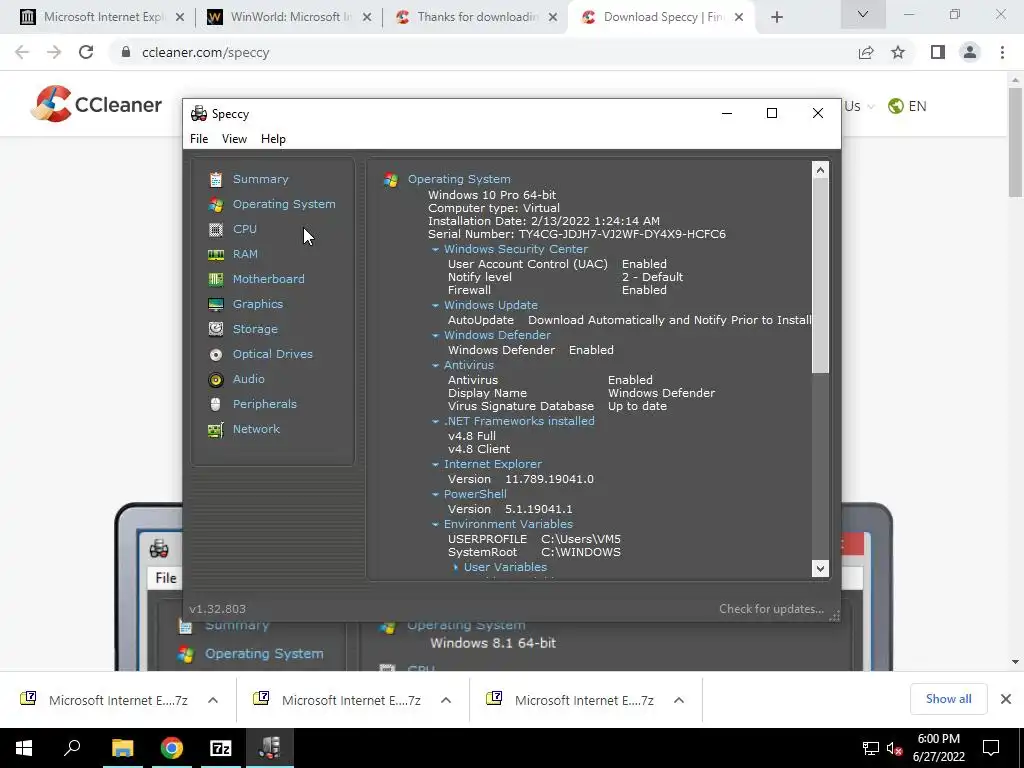Open Speccy File menu
Screen dimensions: 1024x768
tap(199, 138)
